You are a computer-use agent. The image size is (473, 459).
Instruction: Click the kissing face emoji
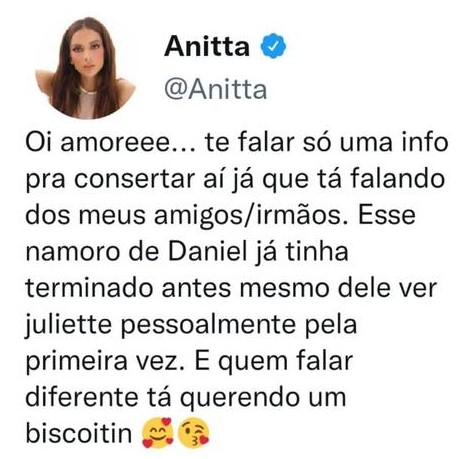click(x=194, y=433)
